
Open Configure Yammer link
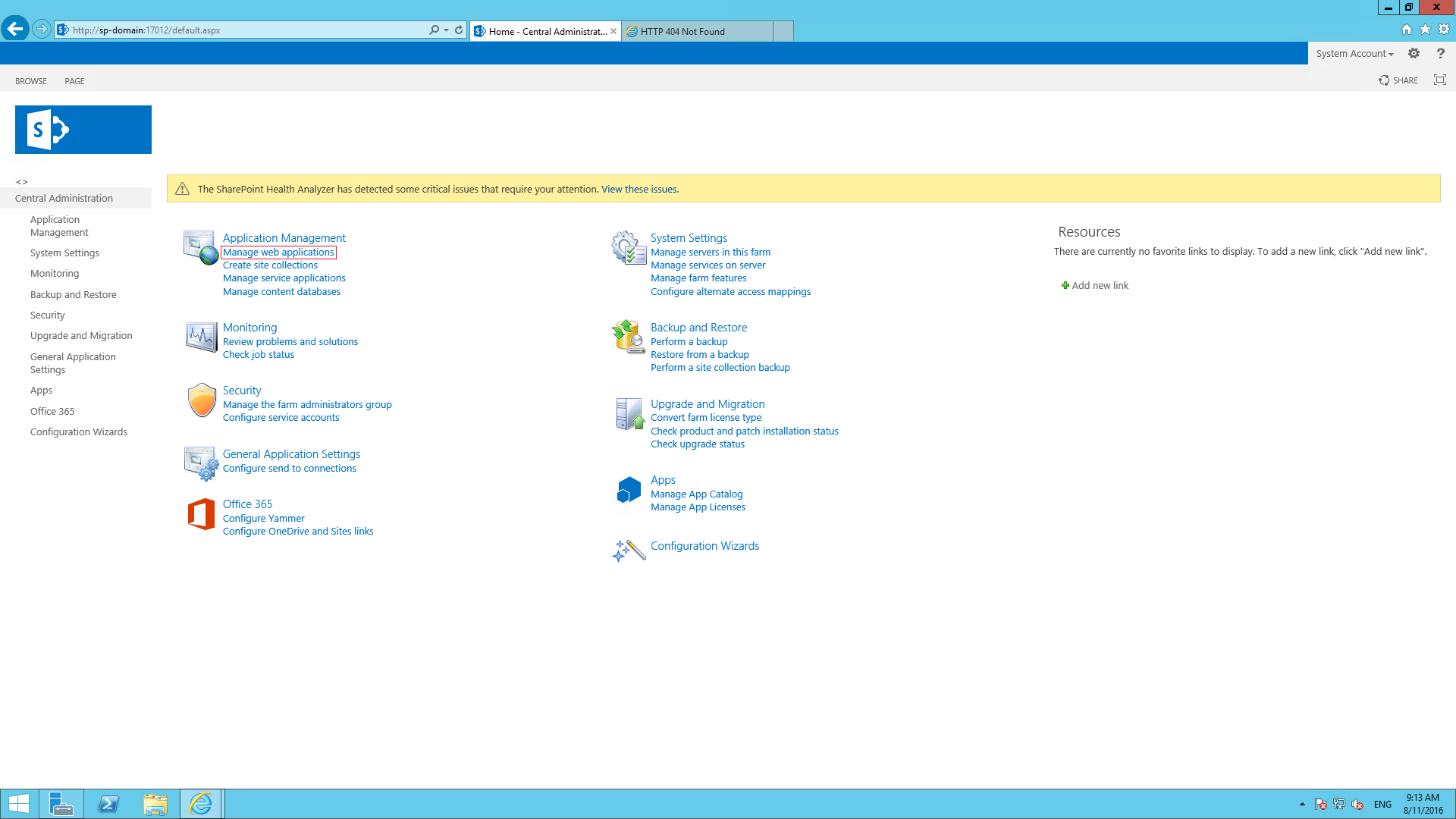[x=263, y=519]
